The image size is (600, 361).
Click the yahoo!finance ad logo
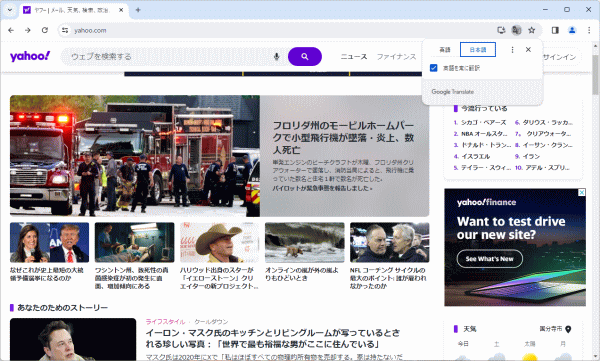click(486, 202)
